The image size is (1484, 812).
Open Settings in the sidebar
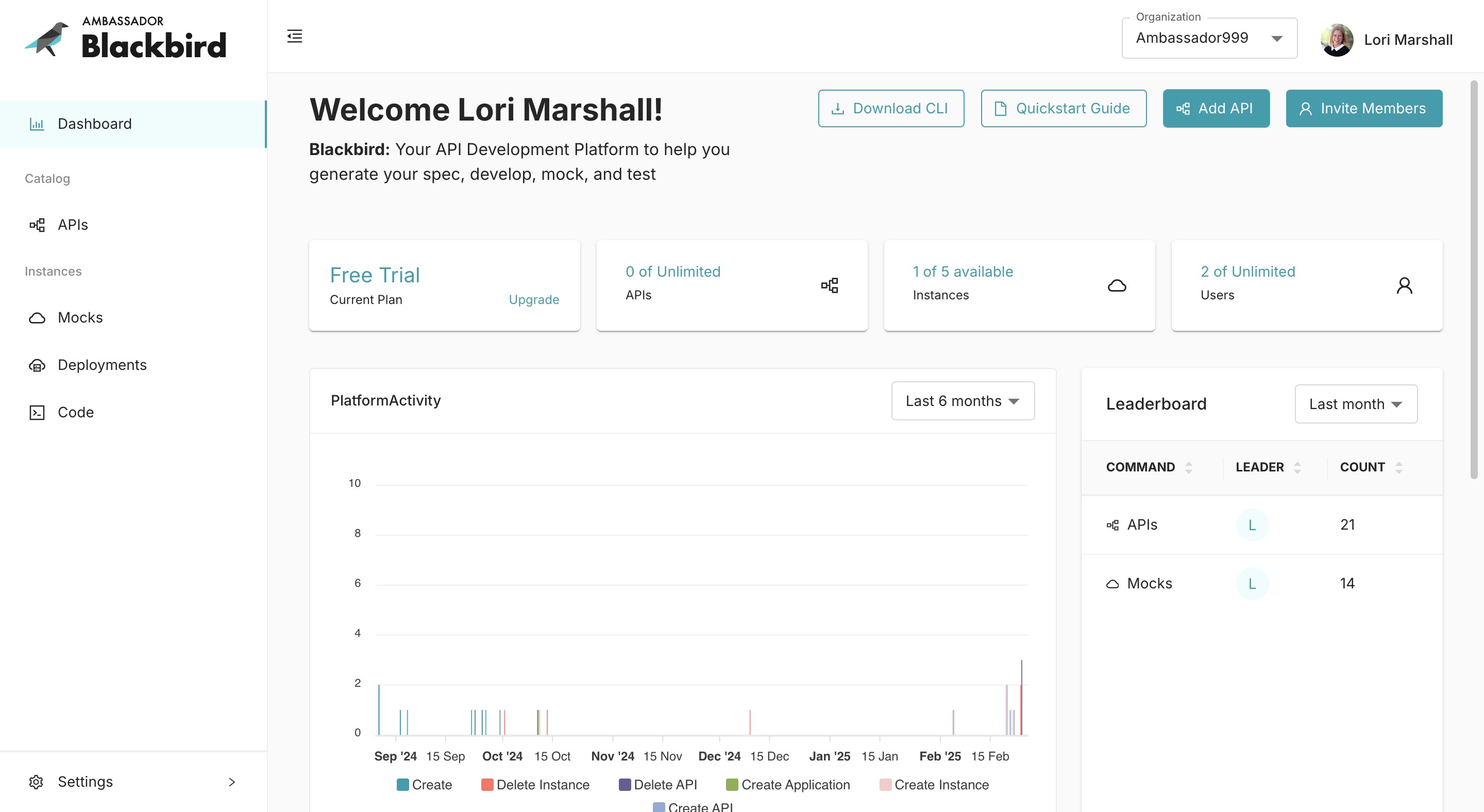point(133,782)
